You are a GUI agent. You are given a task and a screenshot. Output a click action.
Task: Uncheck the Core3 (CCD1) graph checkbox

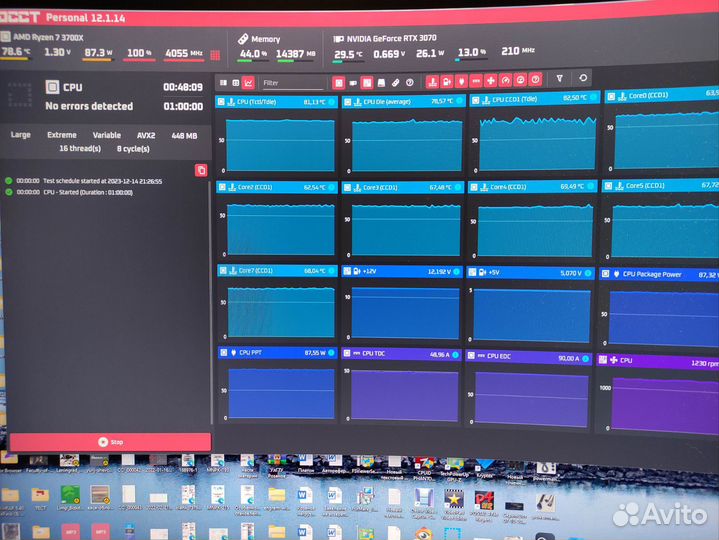347,187
